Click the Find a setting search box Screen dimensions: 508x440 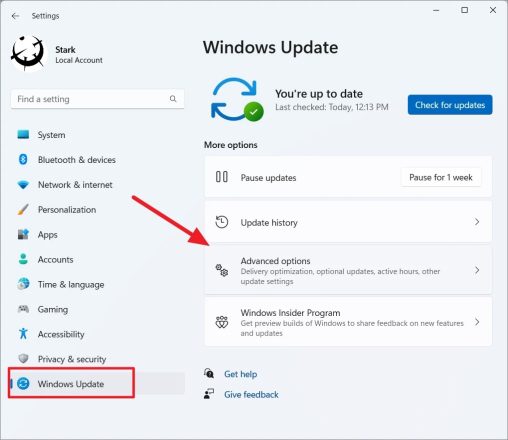[97, 99]
